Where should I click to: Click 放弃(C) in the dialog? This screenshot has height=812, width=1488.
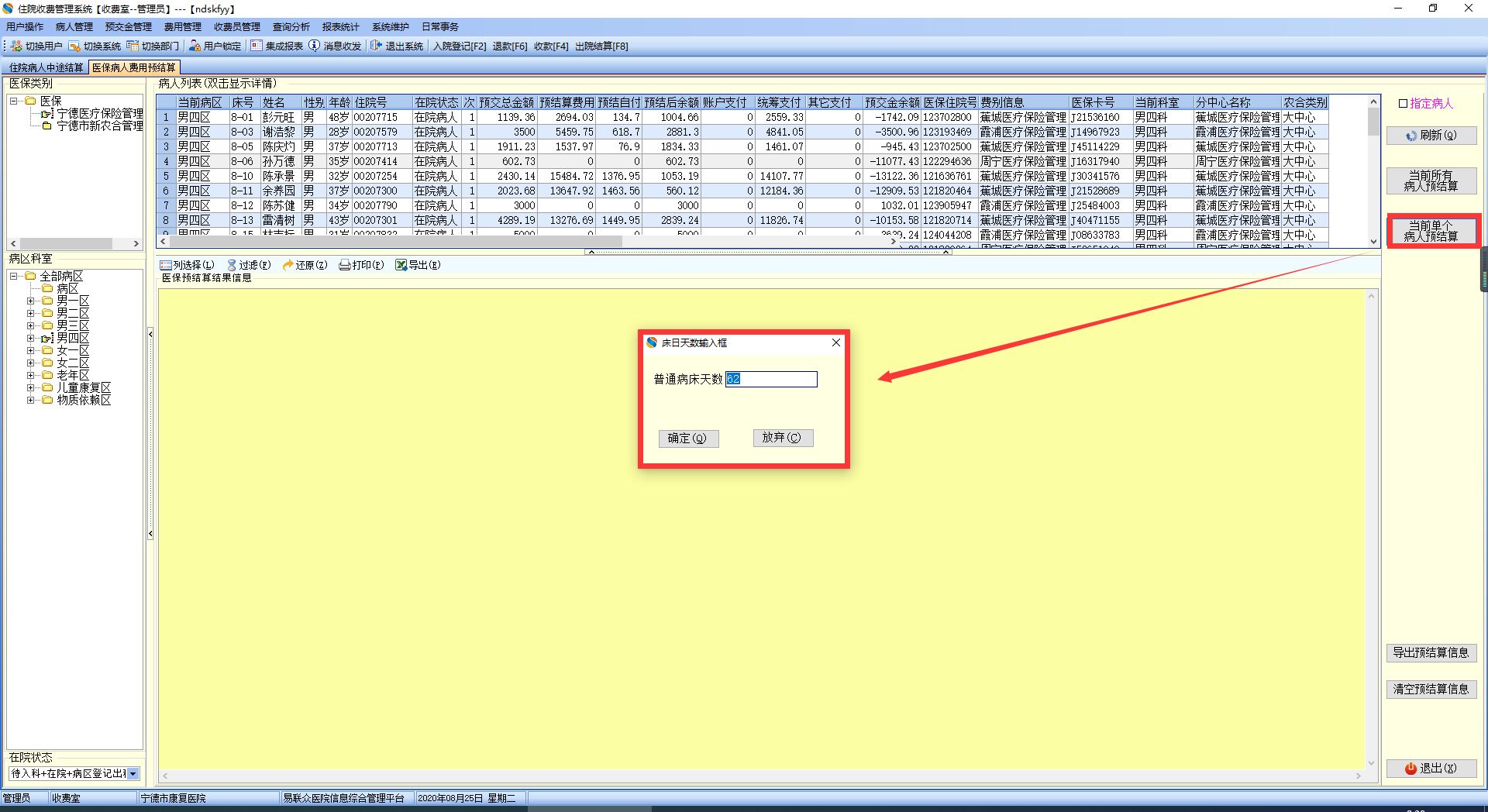tap(783, 438)
